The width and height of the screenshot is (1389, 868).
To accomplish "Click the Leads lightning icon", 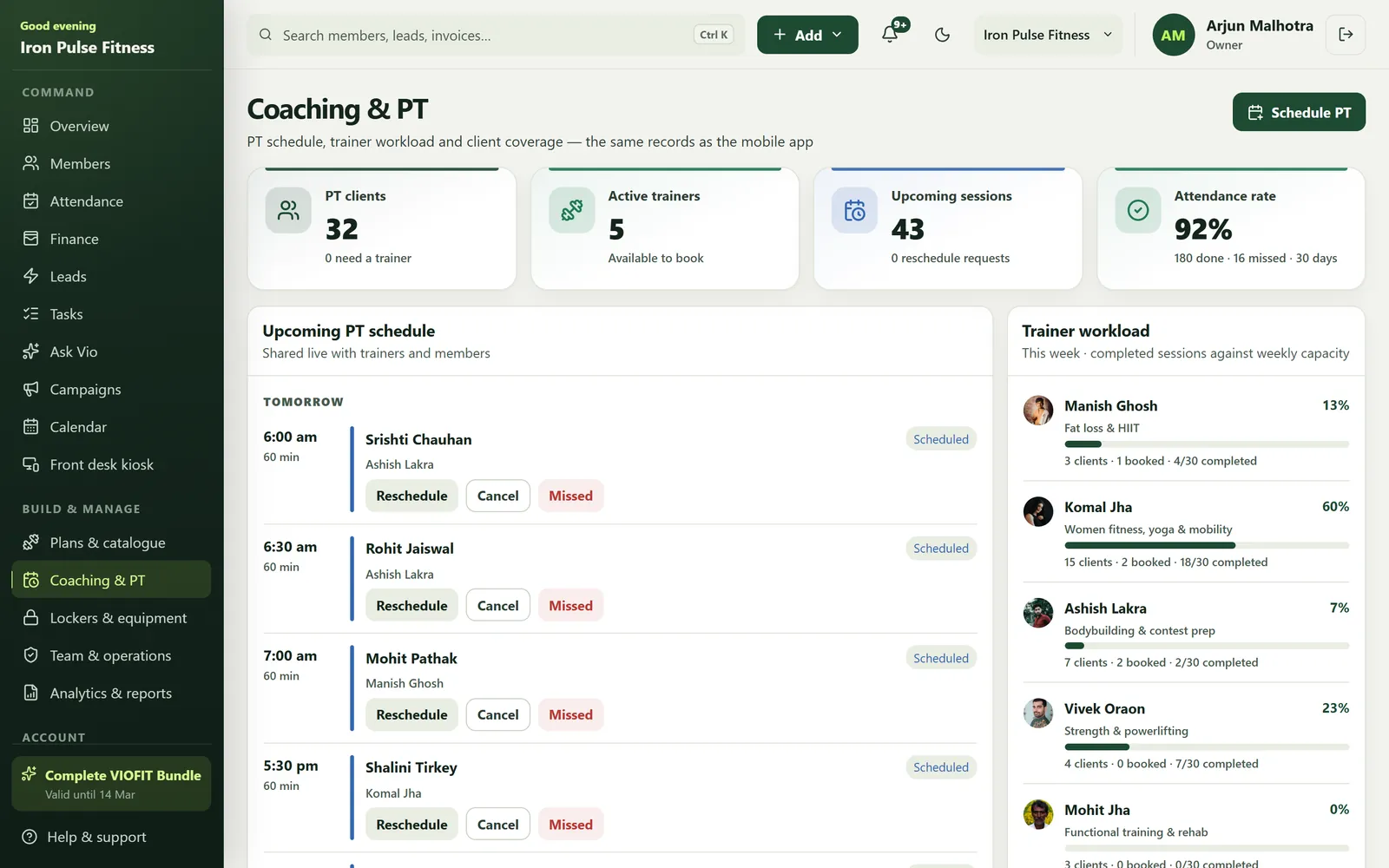I will pos(31,276).
